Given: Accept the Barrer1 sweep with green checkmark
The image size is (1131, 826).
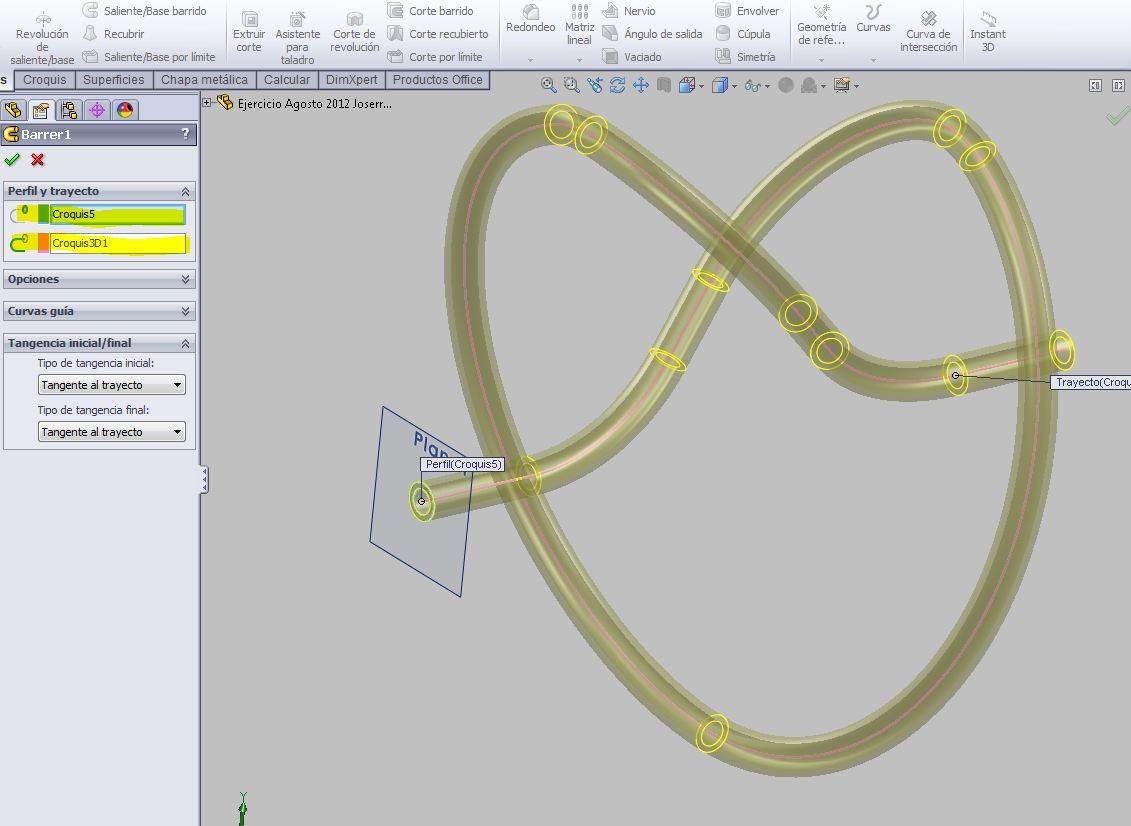Looking at the screenshot, I should [x=12, y=160].
